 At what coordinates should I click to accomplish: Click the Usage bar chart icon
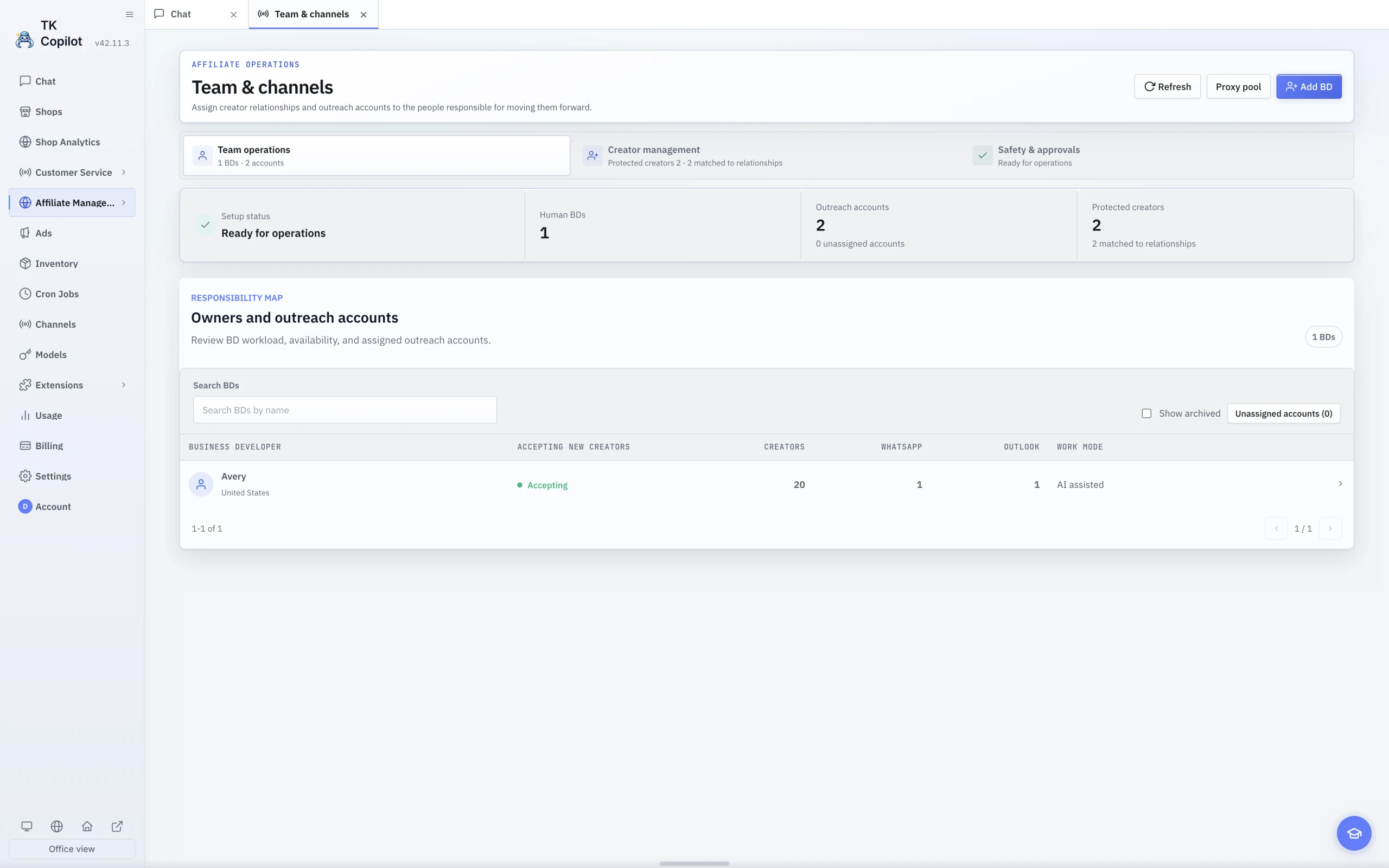[24, 416]
